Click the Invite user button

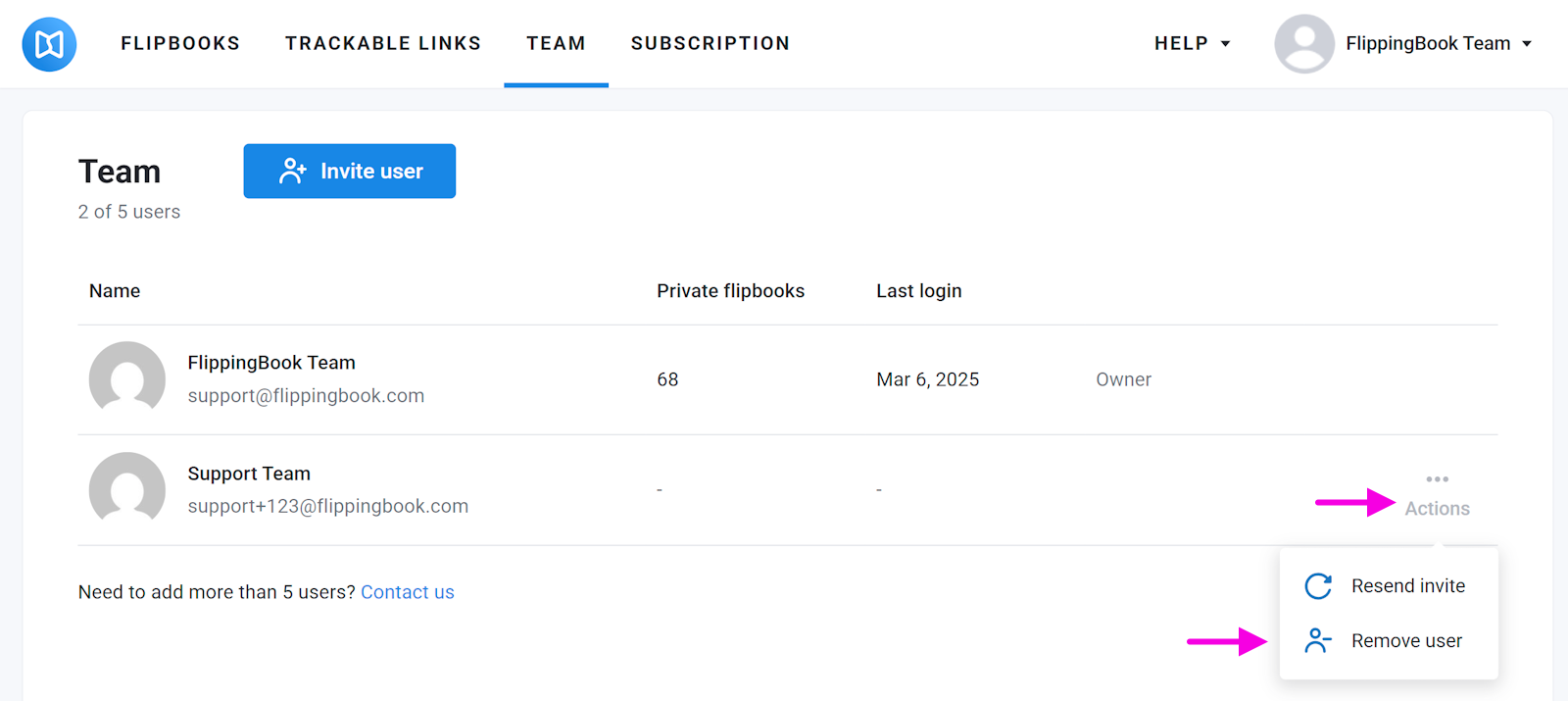click(x=350, y=171)
